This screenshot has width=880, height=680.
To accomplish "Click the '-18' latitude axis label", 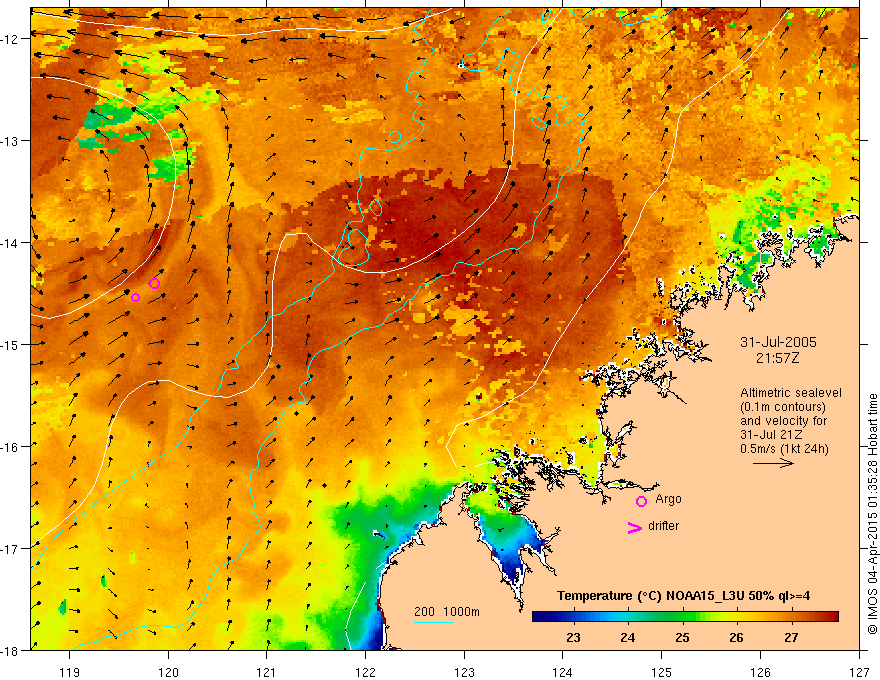I will 10,650.
